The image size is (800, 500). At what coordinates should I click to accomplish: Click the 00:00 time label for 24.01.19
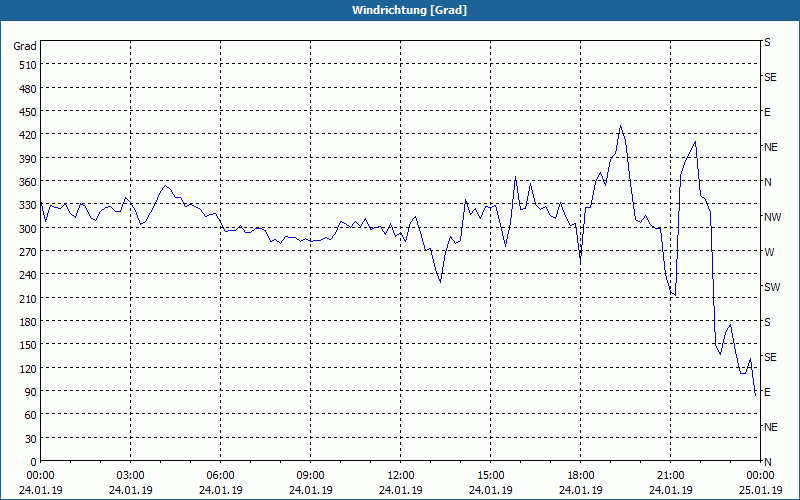[x=40, y=476]
